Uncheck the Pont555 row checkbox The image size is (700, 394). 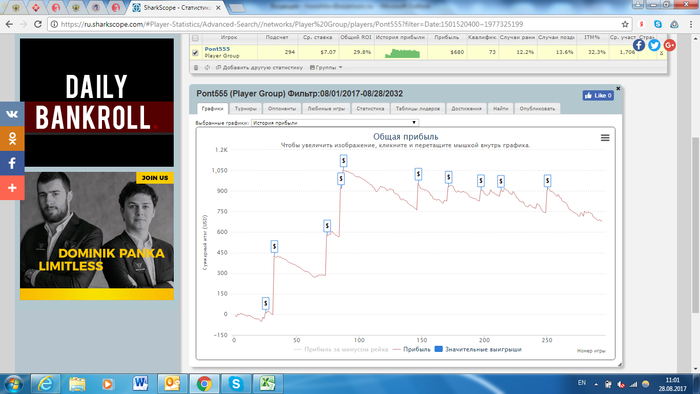click(x=195, y=52)
